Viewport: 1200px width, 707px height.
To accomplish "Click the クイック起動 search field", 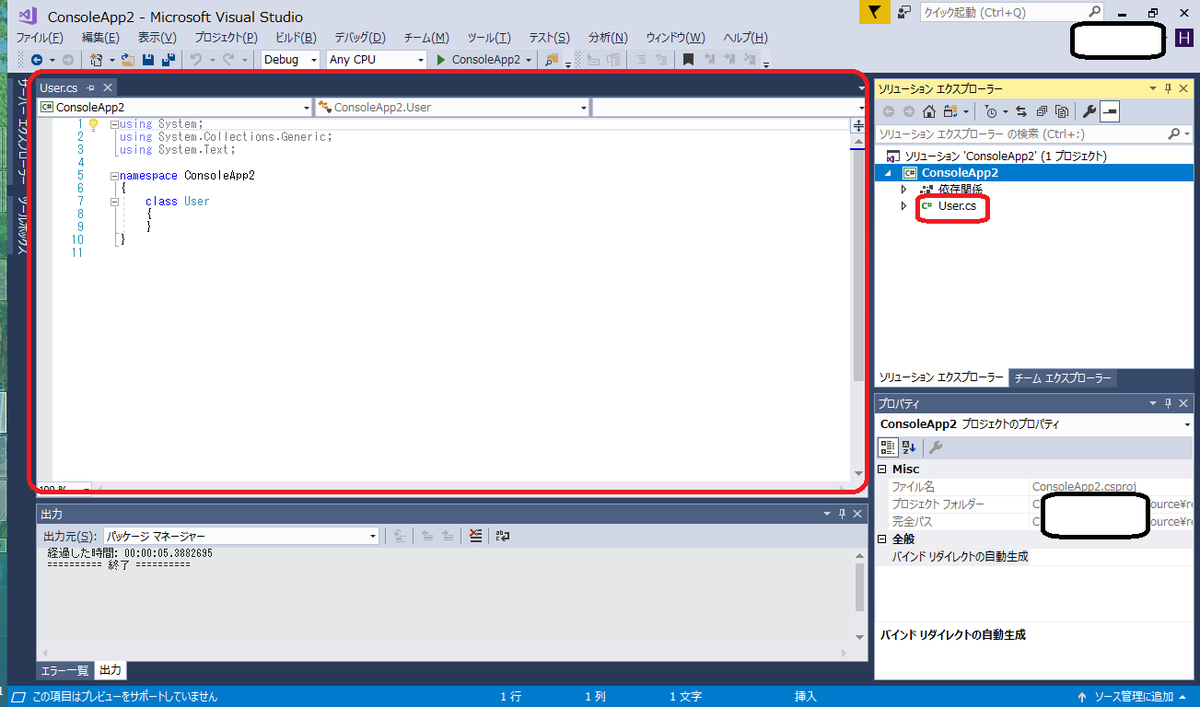I will [1012, 12].
